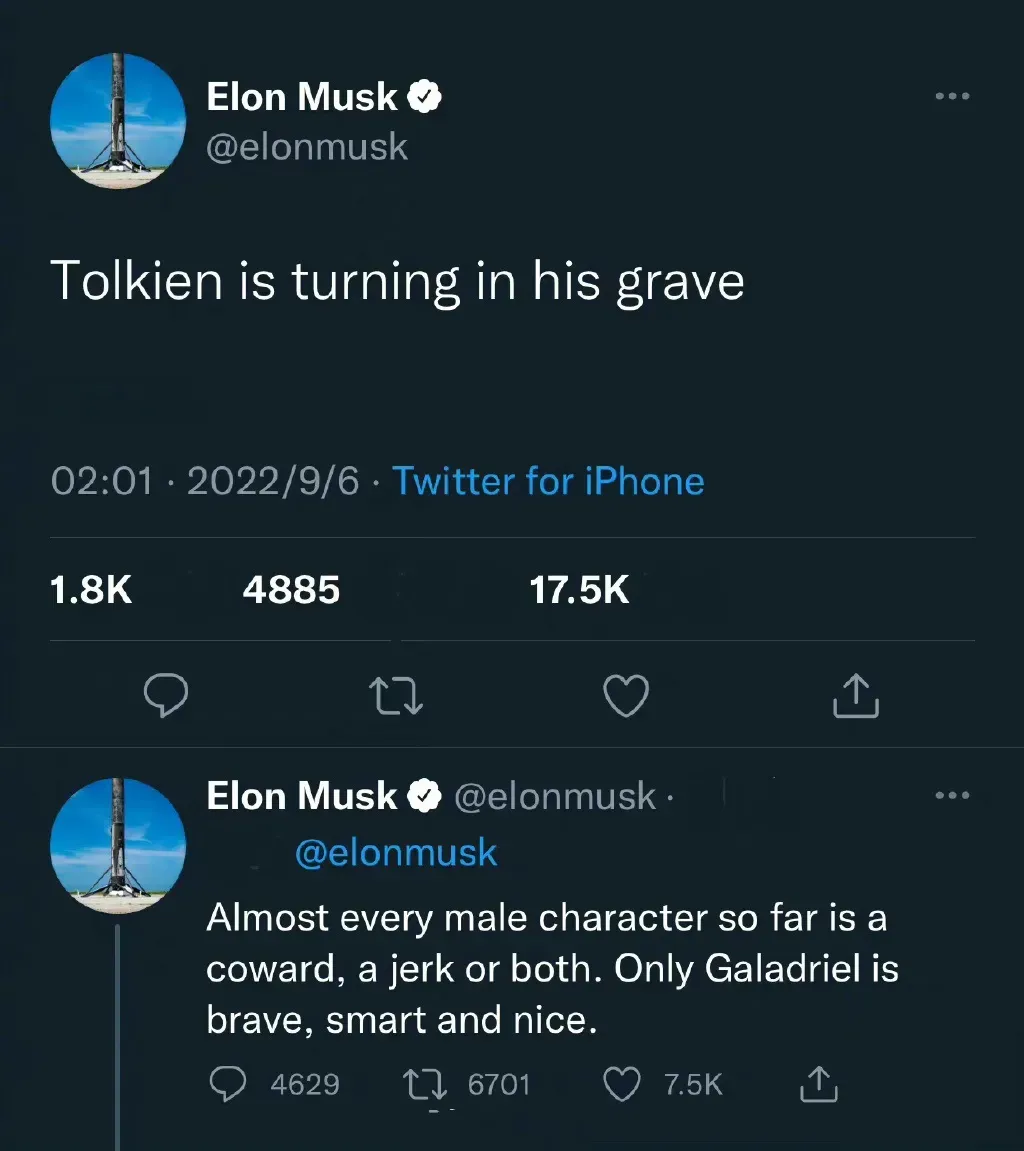This screenshot has width=1024, height=1151.
Task: Click the share icon on the reply tweet
Action: [818, 1084]
